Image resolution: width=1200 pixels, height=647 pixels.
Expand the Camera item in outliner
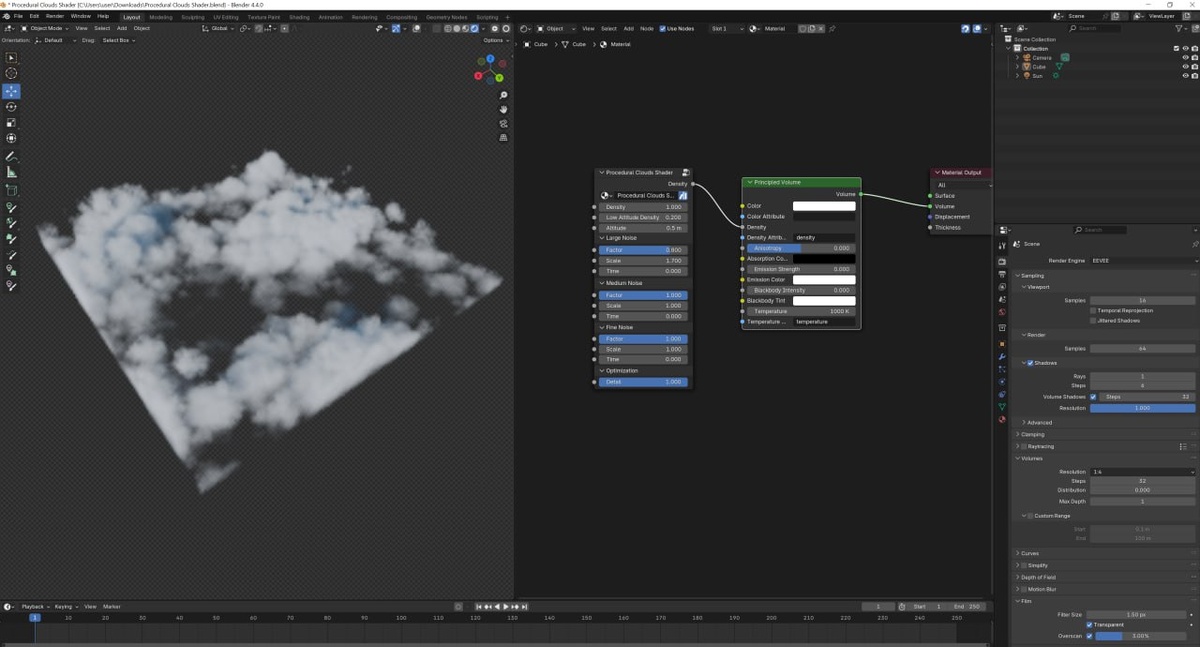1017,57
